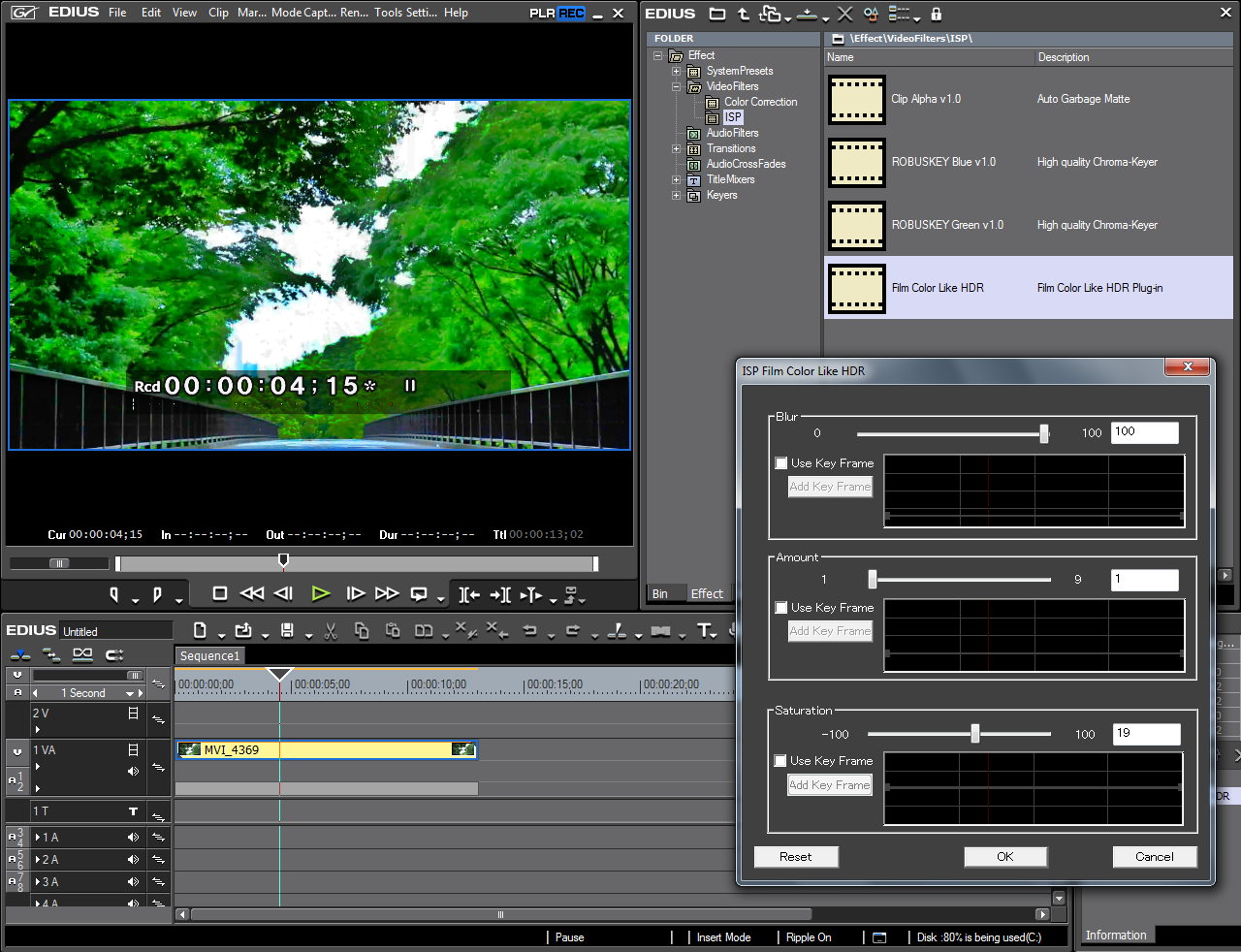Click the Amount slider handle

(x=873, y=579)
